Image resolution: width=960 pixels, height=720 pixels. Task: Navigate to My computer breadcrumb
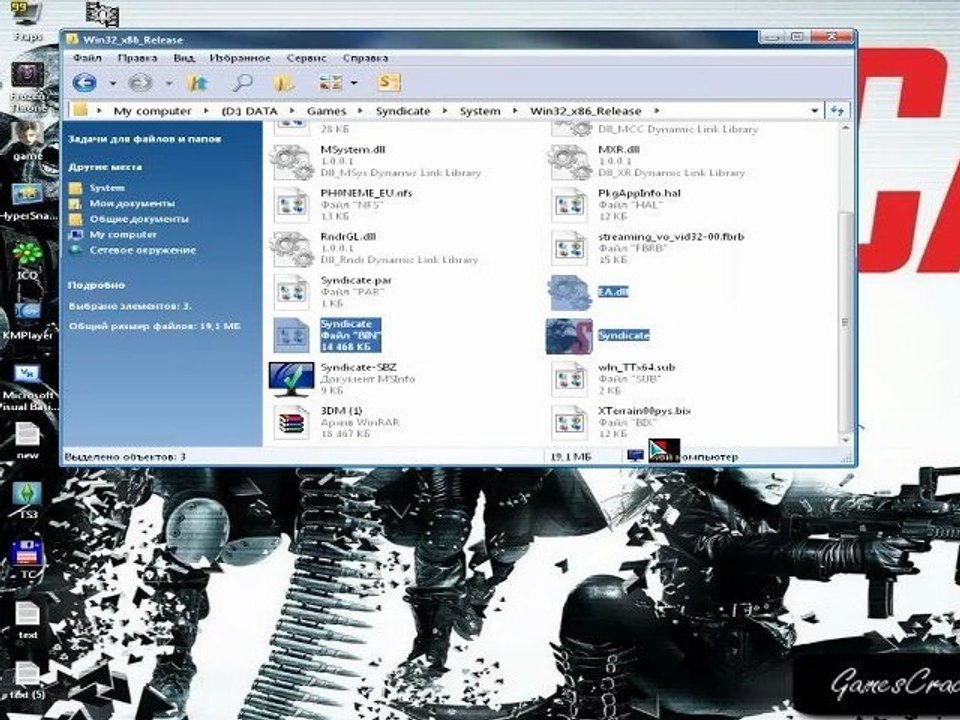152,111
